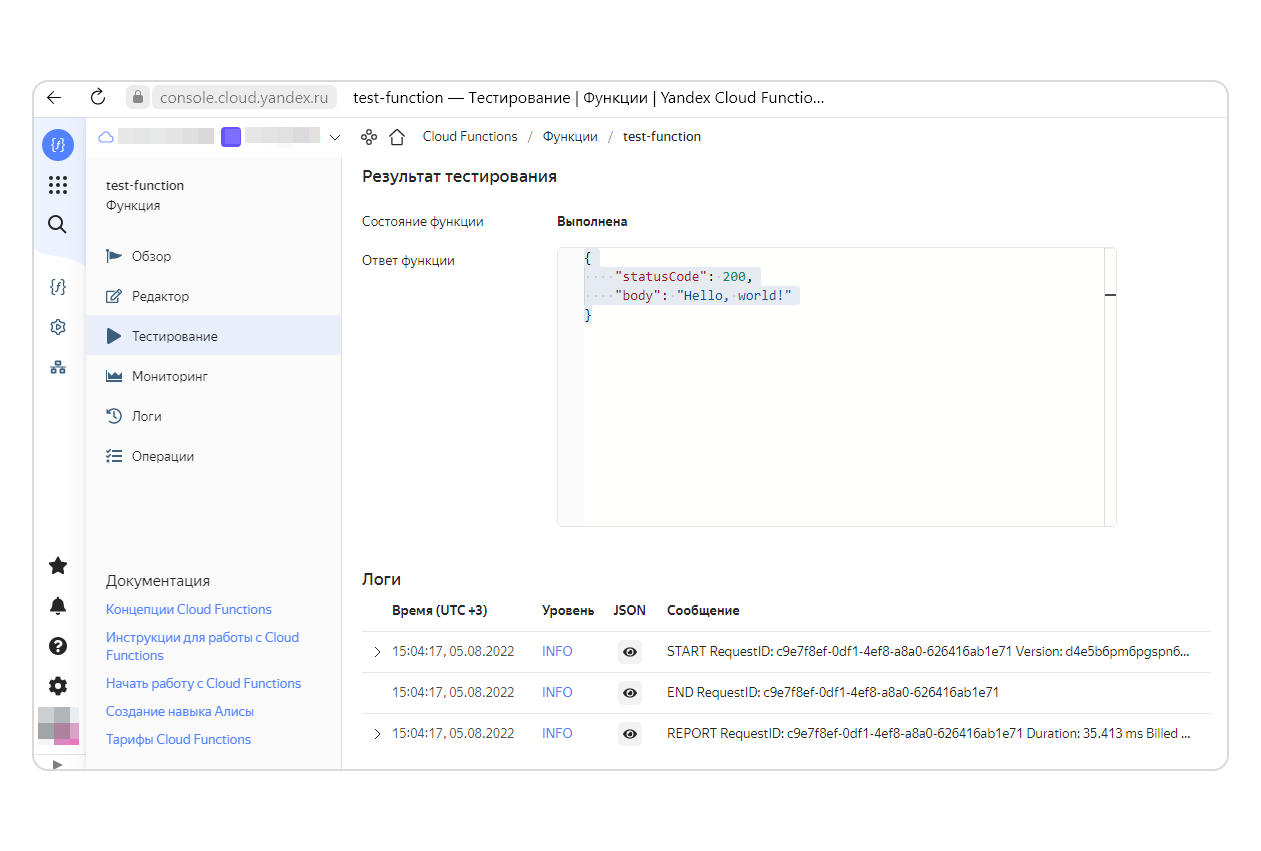The image size is (1261, 851).
Task: Open link Тарифы Cloud Functions
Action: [x=178, y=739]
